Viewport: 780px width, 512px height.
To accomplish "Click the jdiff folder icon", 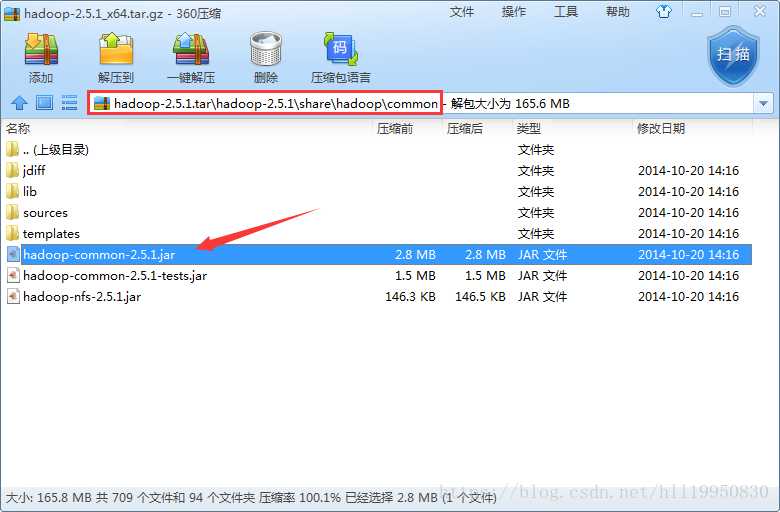I will (x=12, y=171).
